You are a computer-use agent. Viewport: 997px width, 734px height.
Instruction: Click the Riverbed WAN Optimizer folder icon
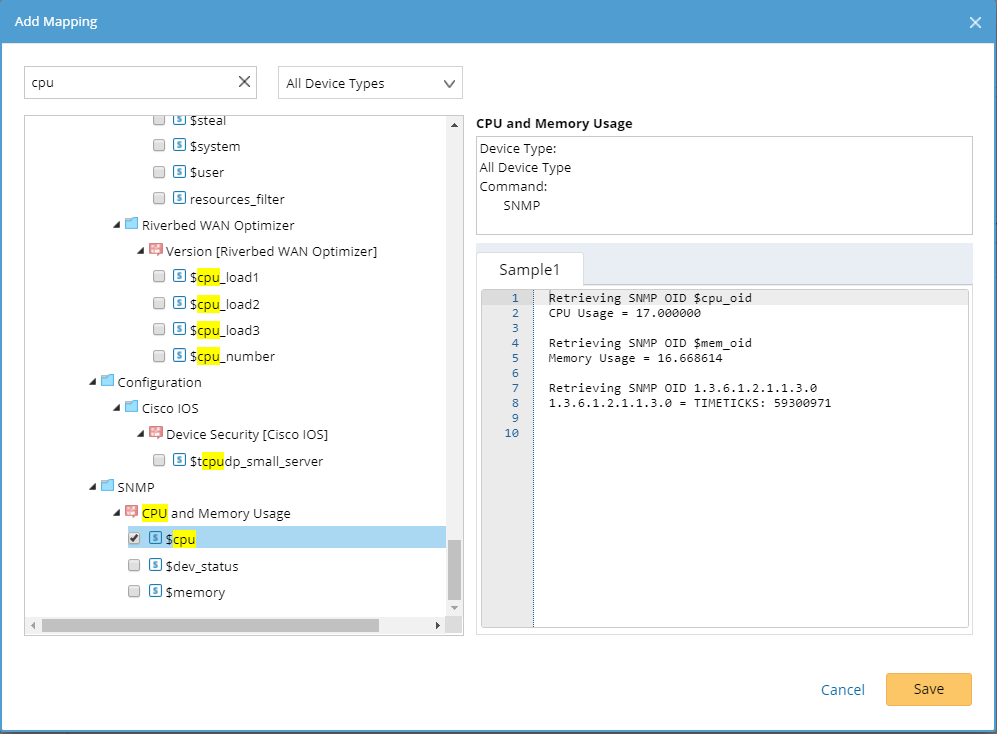(131, 225)
